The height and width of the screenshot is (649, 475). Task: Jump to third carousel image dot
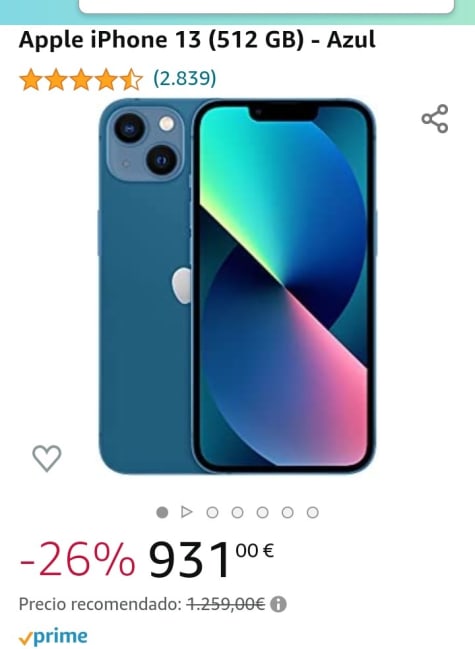212,512
